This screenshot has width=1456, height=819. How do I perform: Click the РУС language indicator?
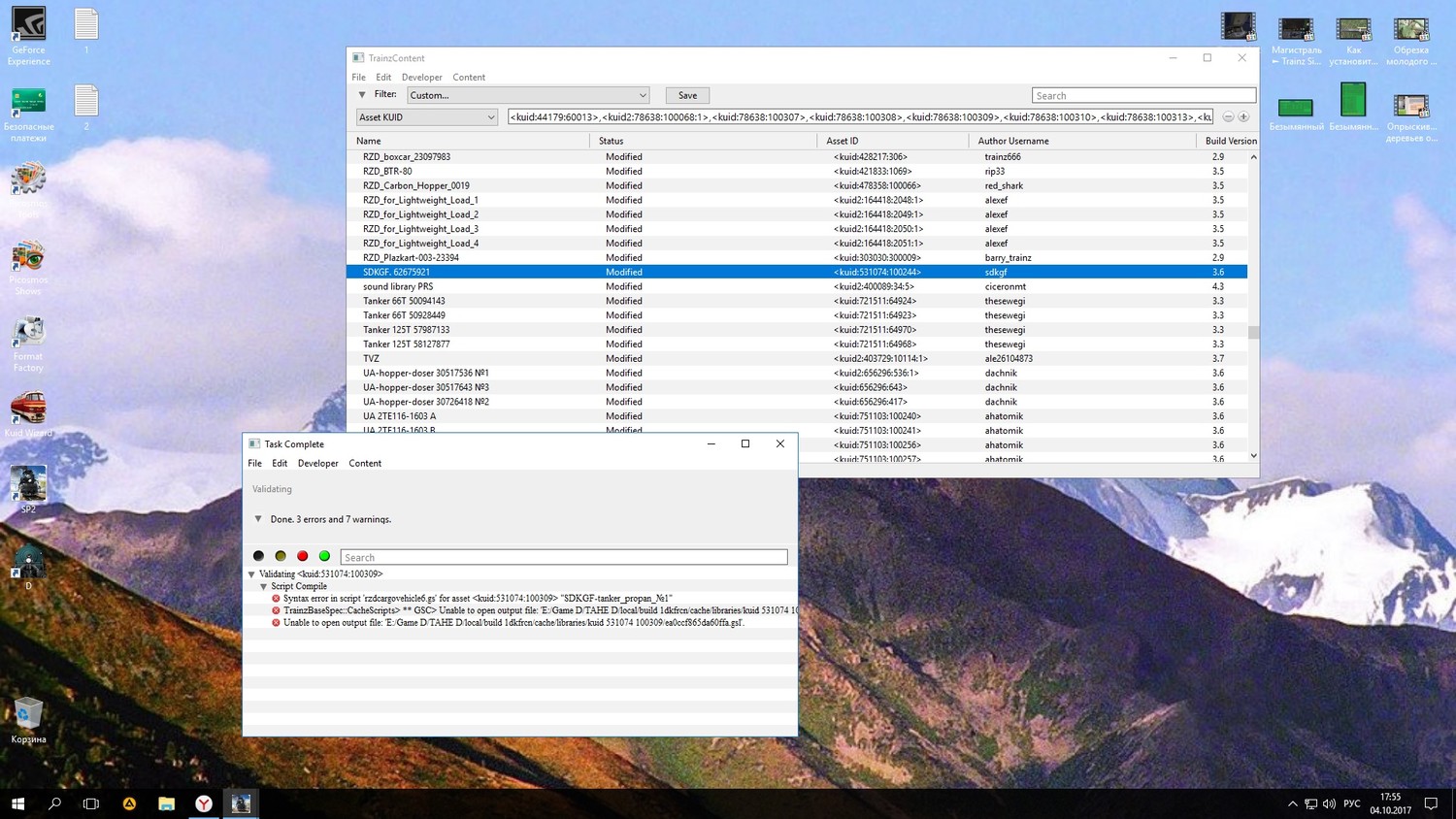coord(1352,803)
